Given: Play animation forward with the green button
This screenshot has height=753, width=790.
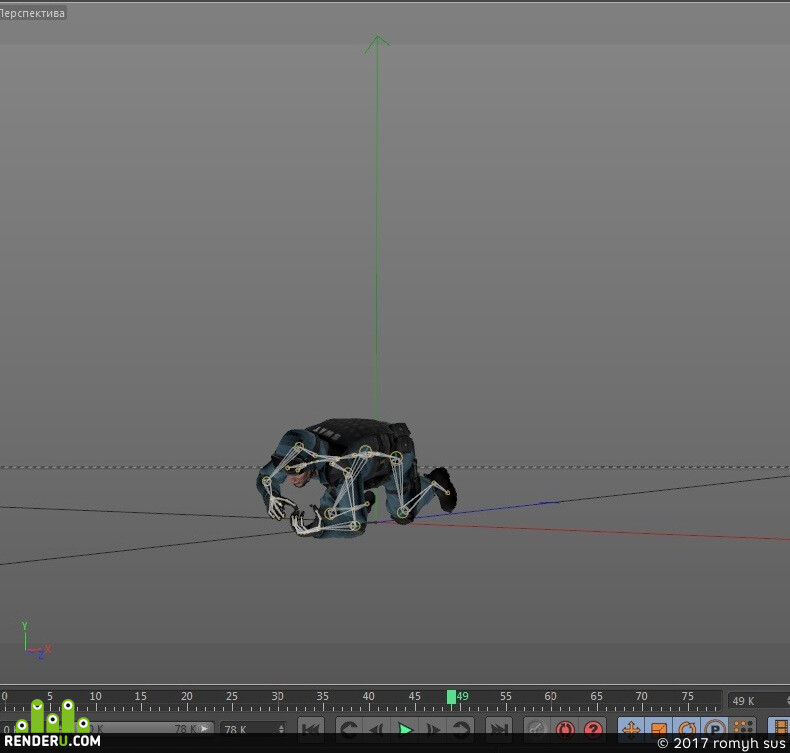Looking at the screenshot, I should (x=405, y=729).
